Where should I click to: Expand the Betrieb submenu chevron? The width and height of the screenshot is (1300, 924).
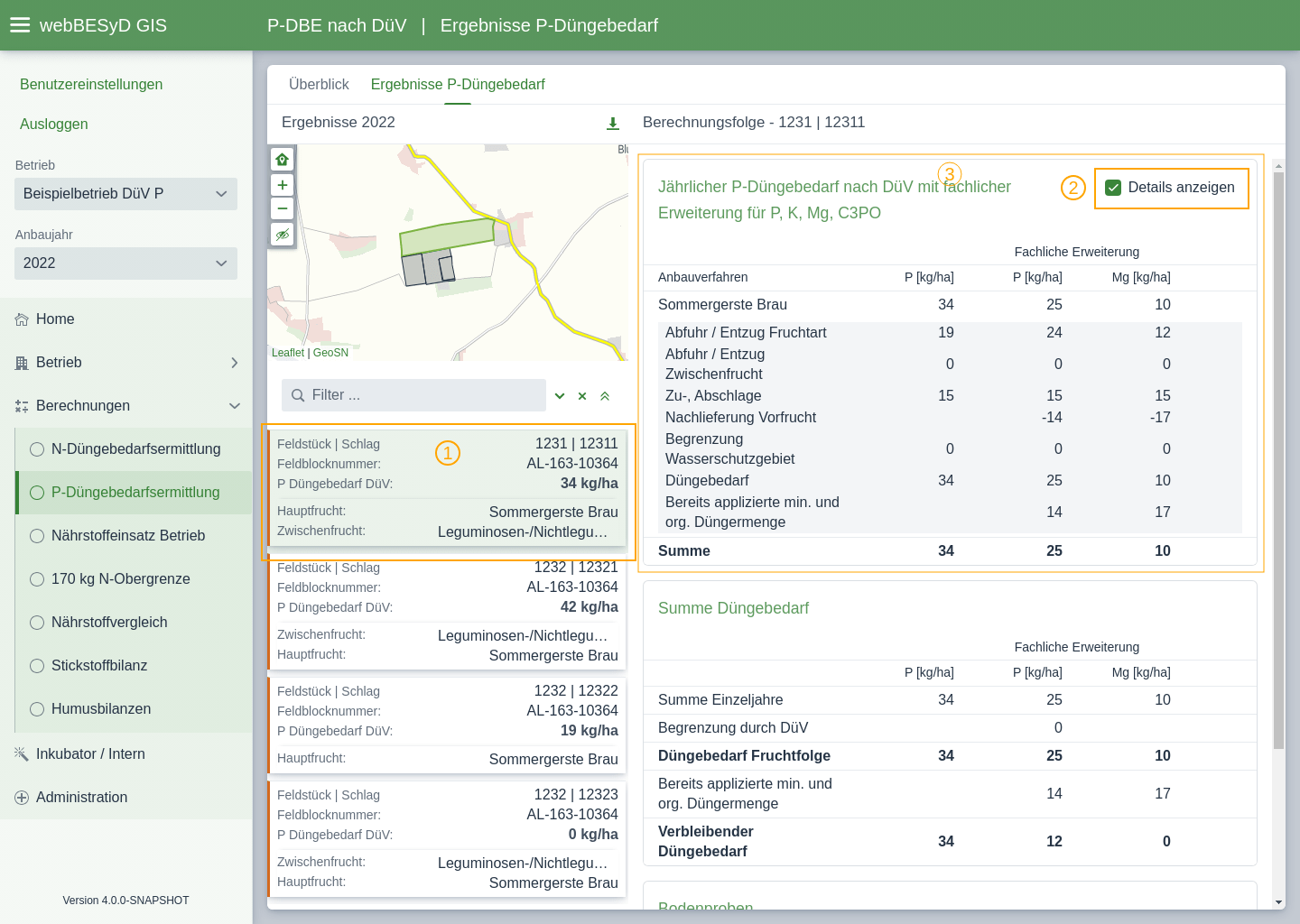pos(235,363)
